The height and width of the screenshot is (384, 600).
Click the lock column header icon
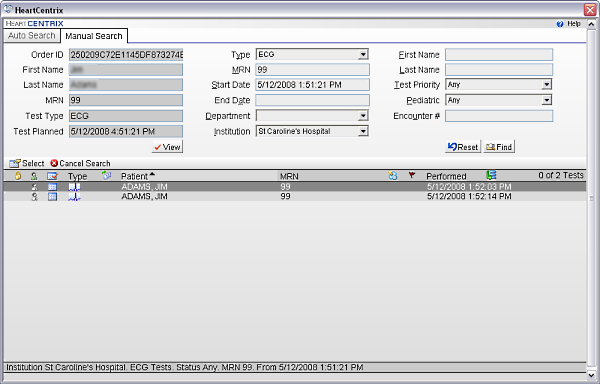(x=18, y=176)
